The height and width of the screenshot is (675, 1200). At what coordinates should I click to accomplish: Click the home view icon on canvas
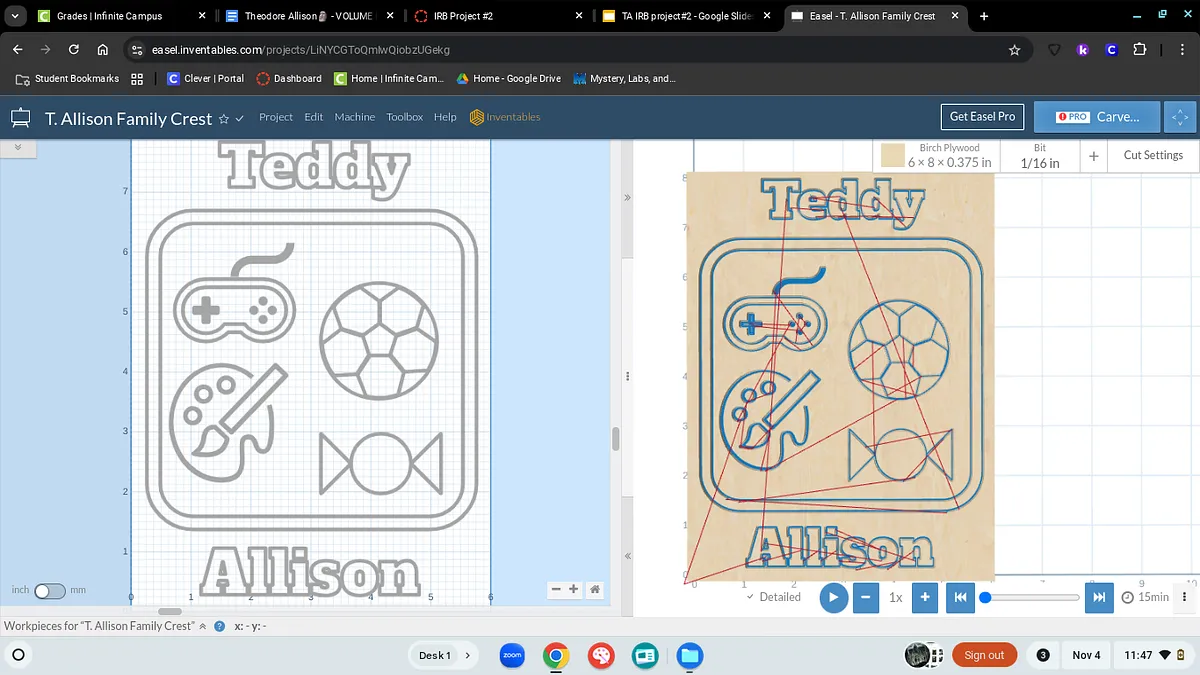(x=594, y=590)
